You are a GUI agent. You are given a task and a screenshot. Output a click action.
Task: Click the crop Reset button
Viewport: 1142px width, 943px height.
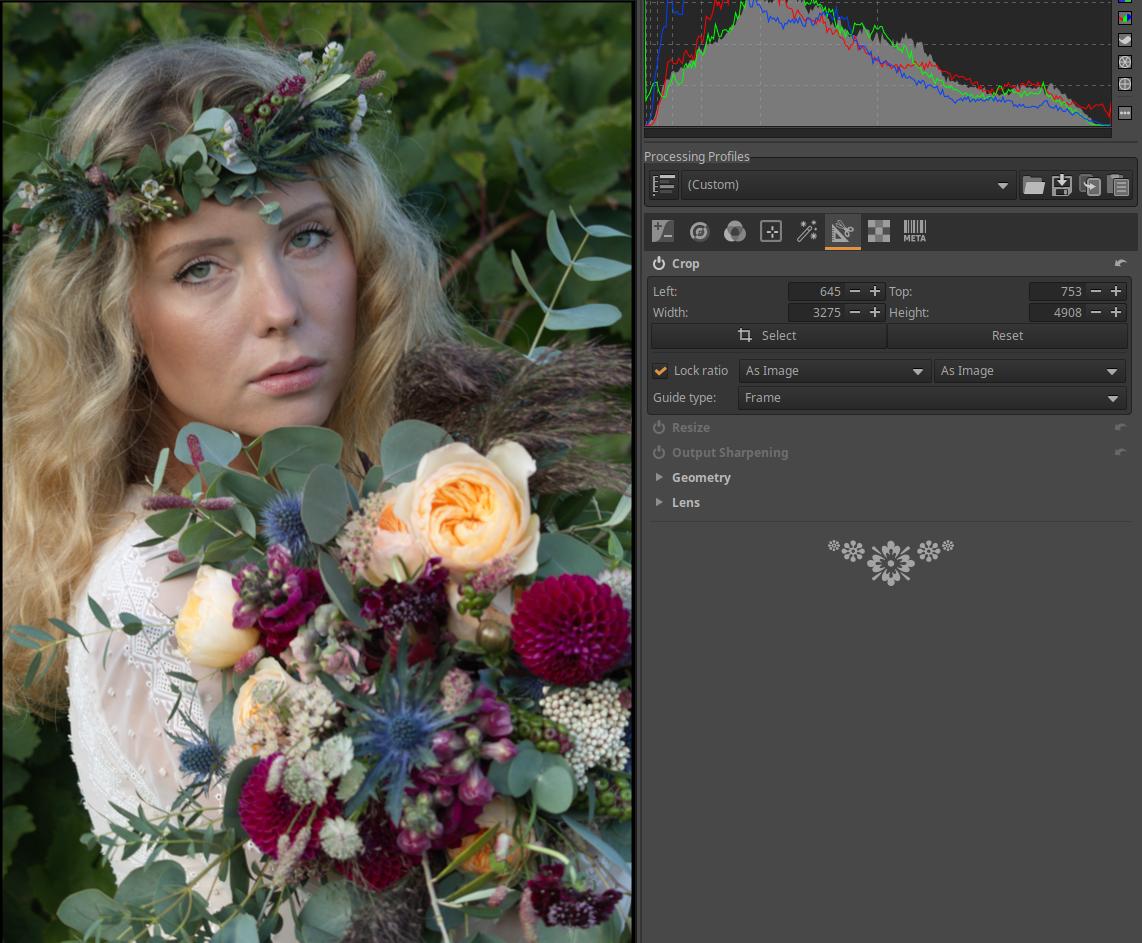[1007, 336]
